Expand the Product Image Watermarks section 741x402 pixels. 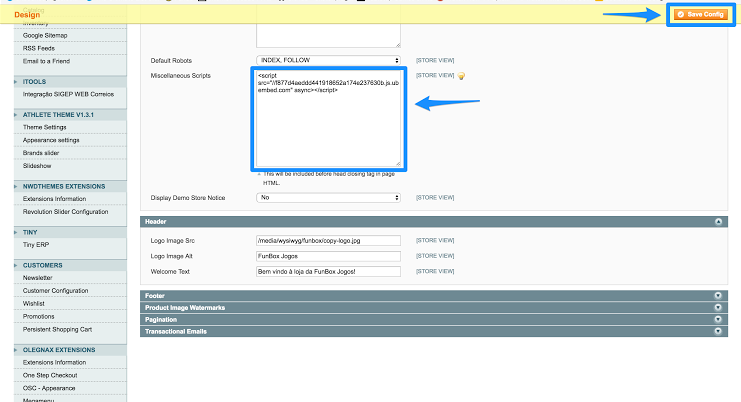[x=717, y=307]
